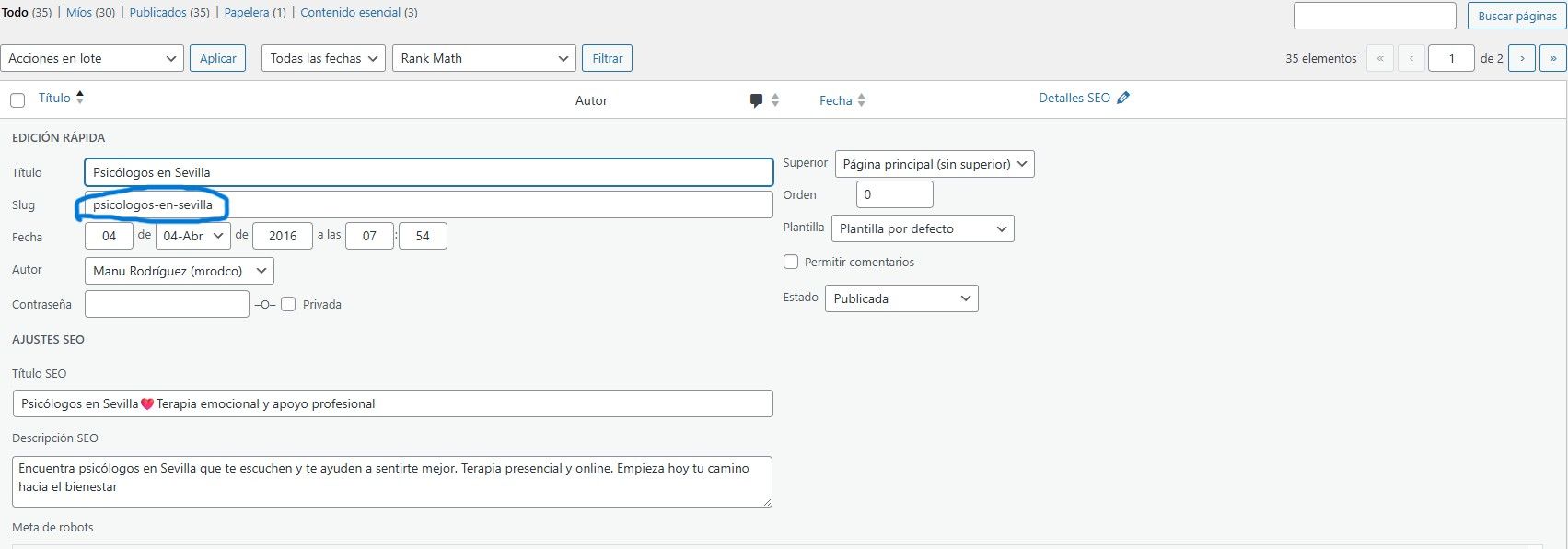Check the select-all pages checkbox
The image size is (1568, 549).
[x=17, y=100]
